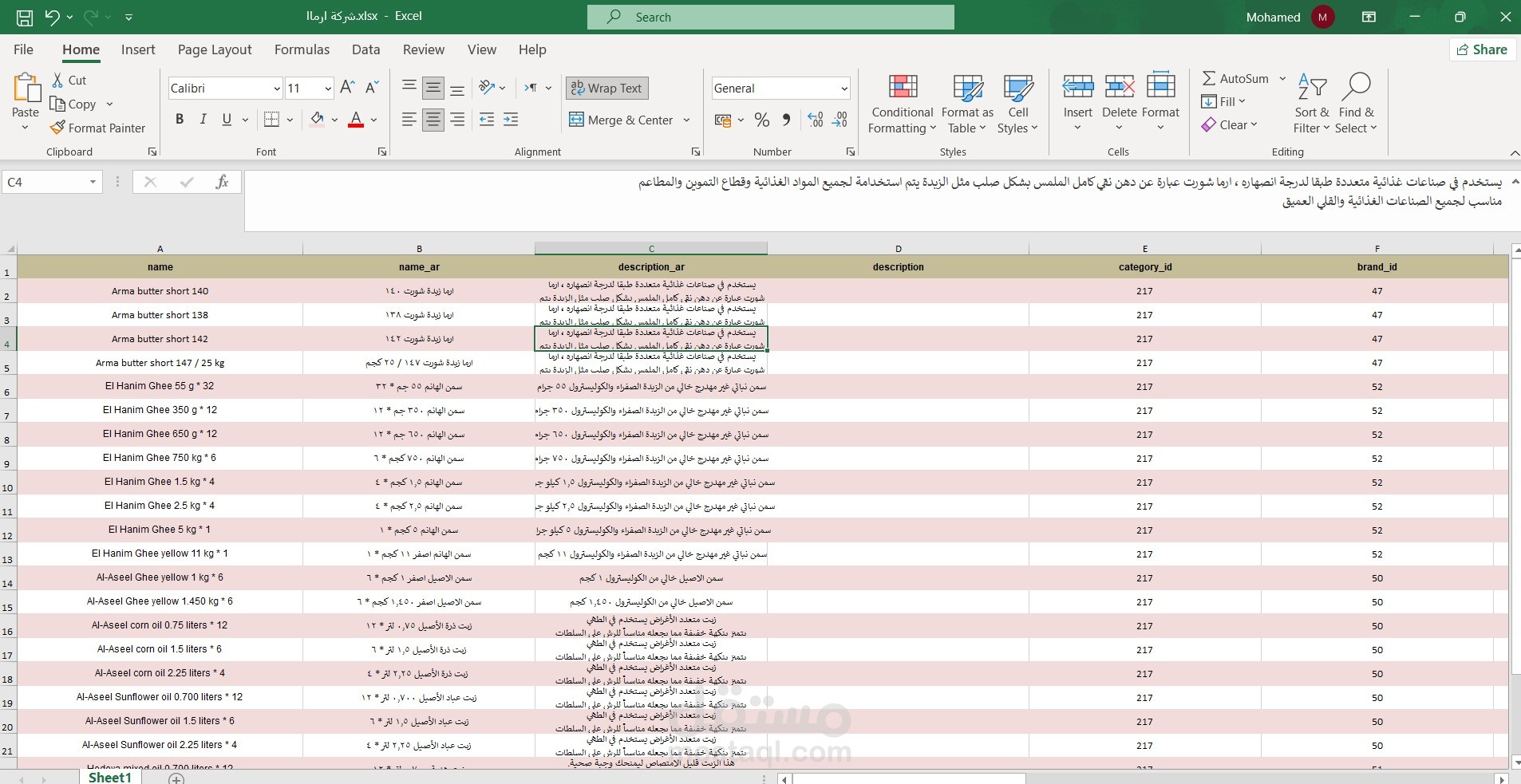Apply the red font color

pos(356,120)
